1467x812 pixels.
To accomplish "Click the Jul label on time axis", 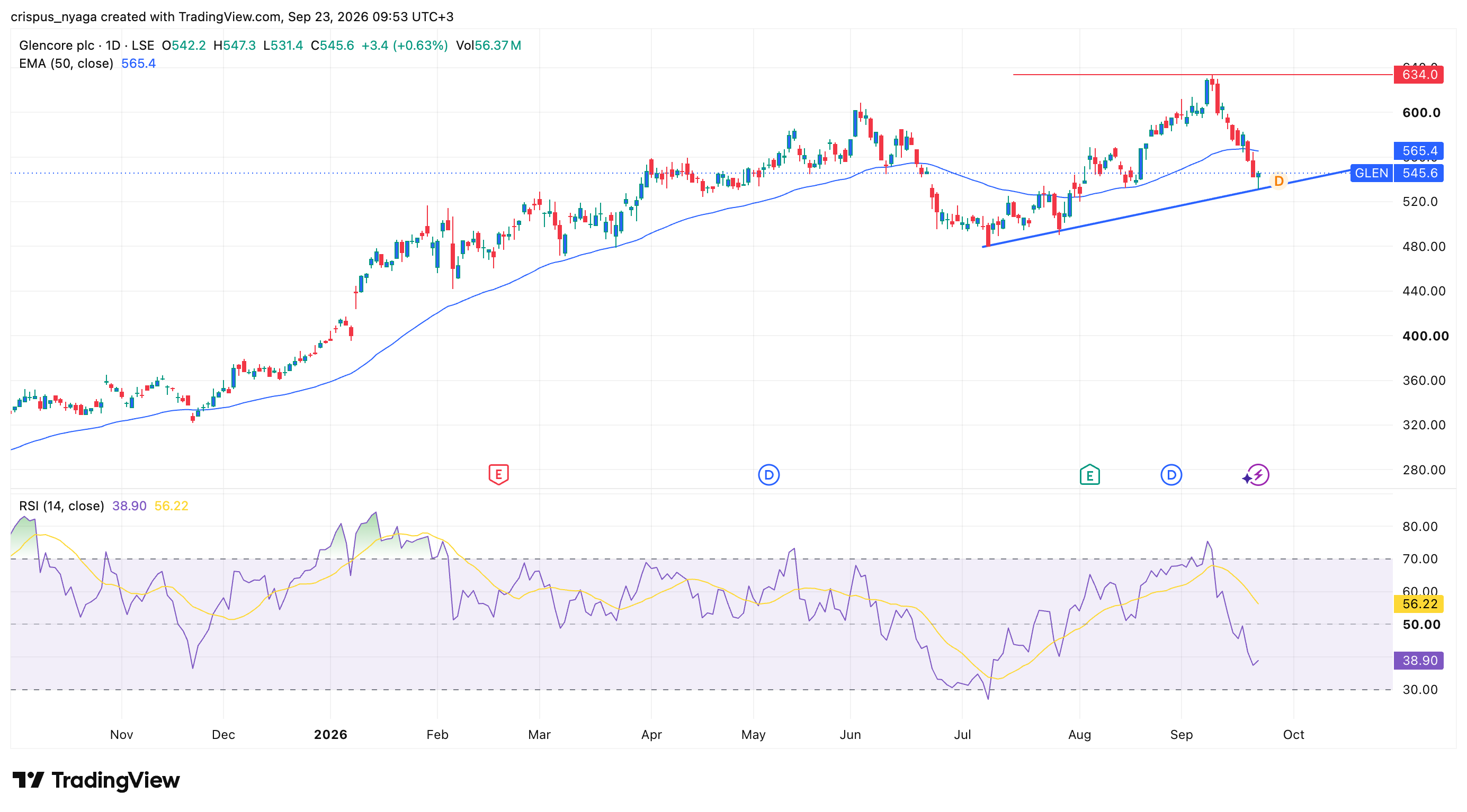I will [962, 735].
